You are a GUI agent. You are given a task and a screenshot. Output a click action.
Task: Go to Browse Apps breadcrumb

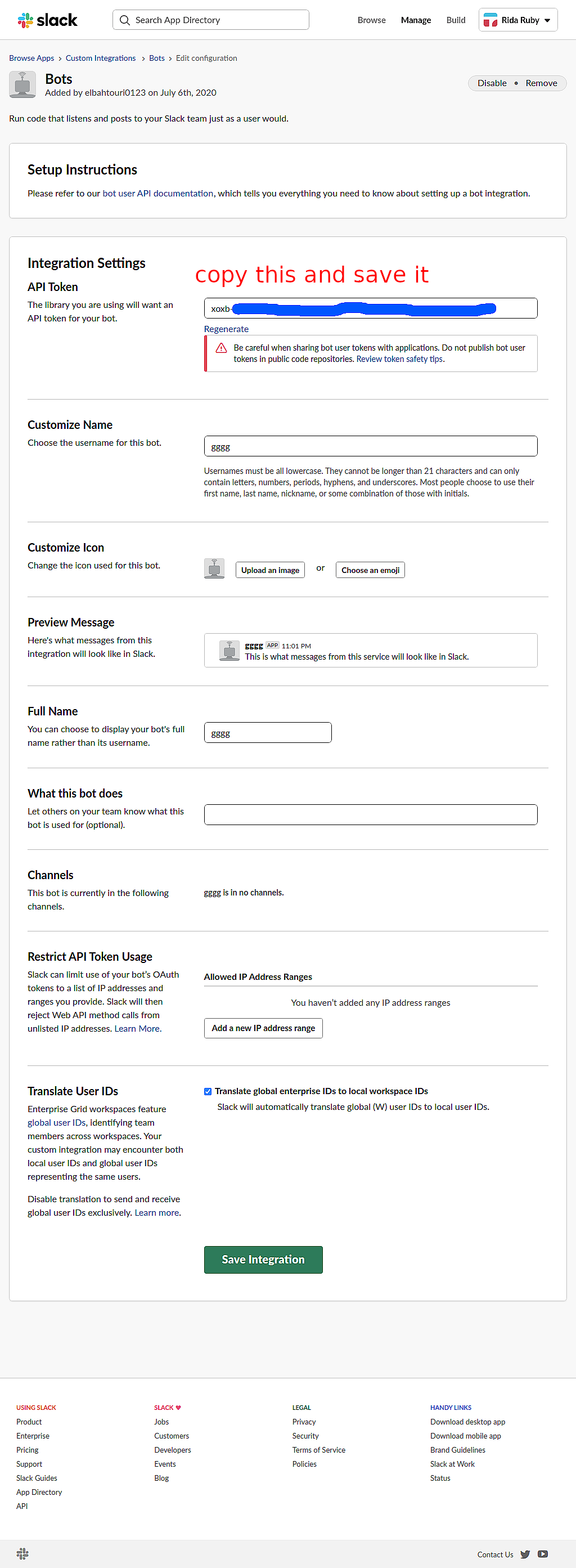click(31, 59)
